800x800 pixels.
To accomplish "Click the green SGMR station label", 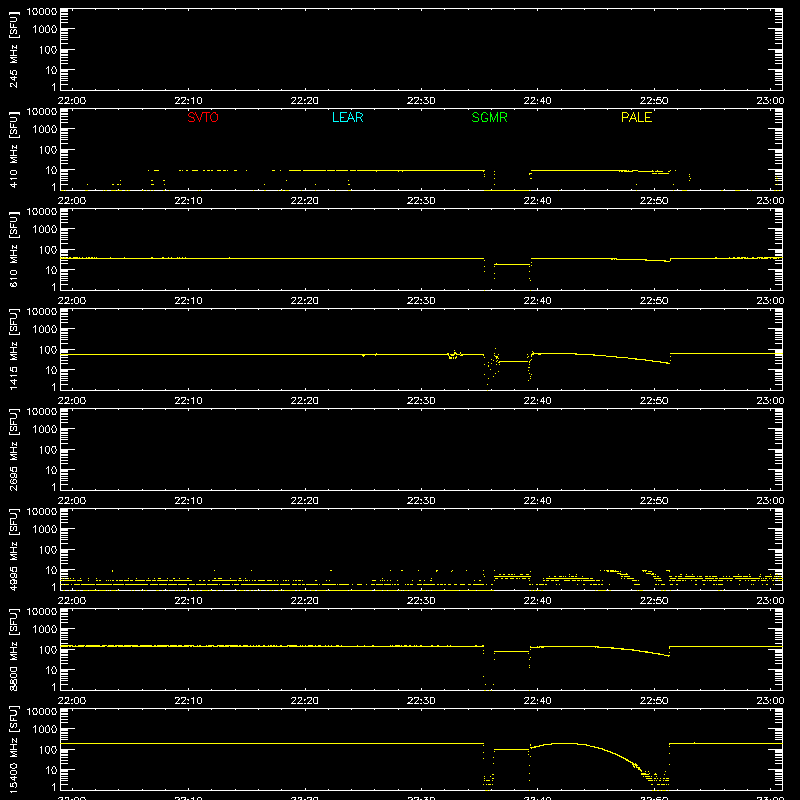I will click(489, 117).
